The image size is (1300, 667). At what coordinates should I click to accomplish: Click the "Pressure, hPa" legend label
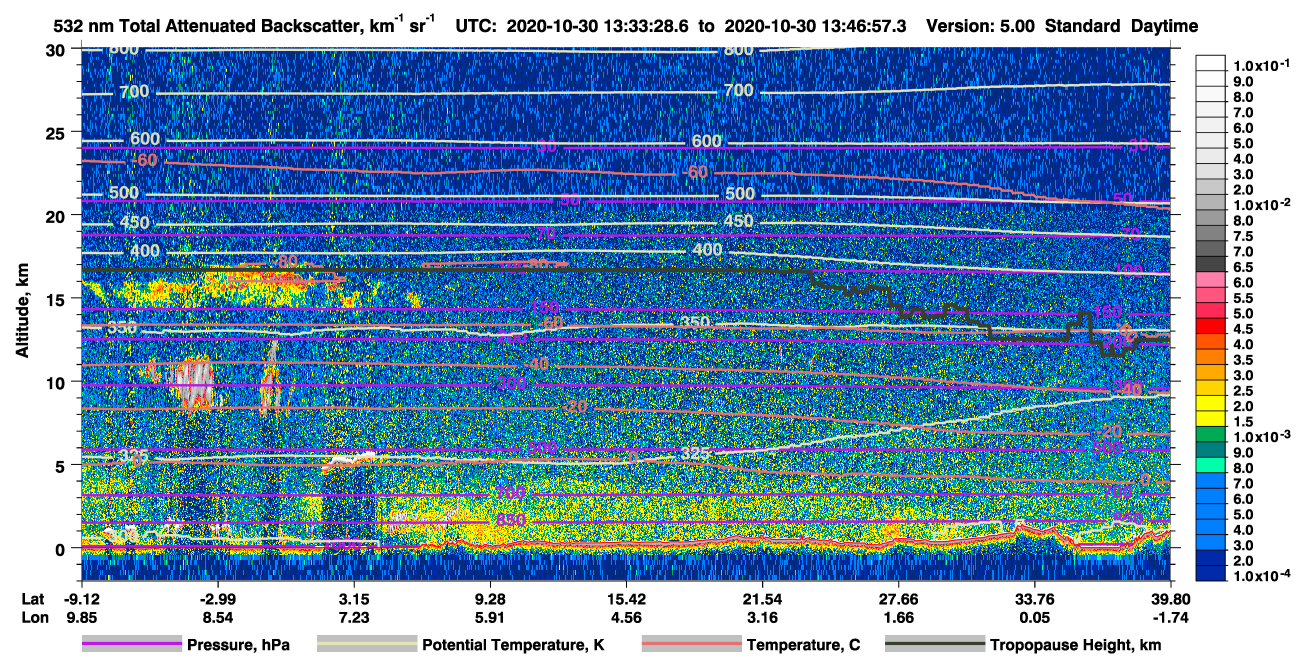pyautogui.click(x=238, y=646)
